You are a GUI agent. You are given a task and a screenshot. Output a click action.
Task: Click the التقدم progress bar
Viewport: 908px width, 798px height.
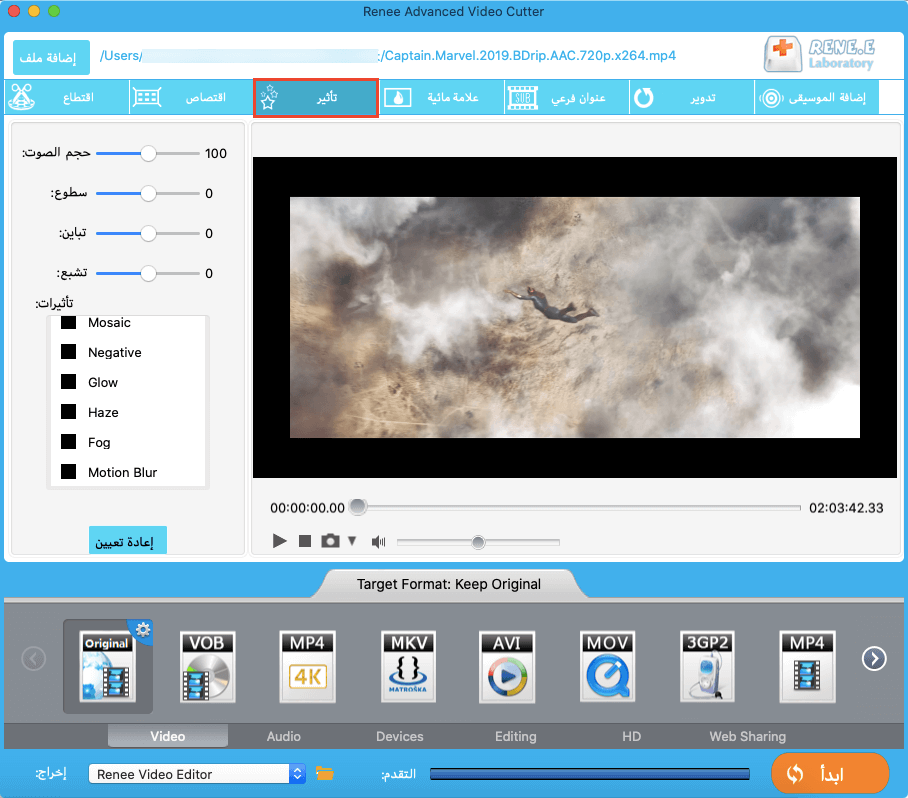[x=590, y=774]
